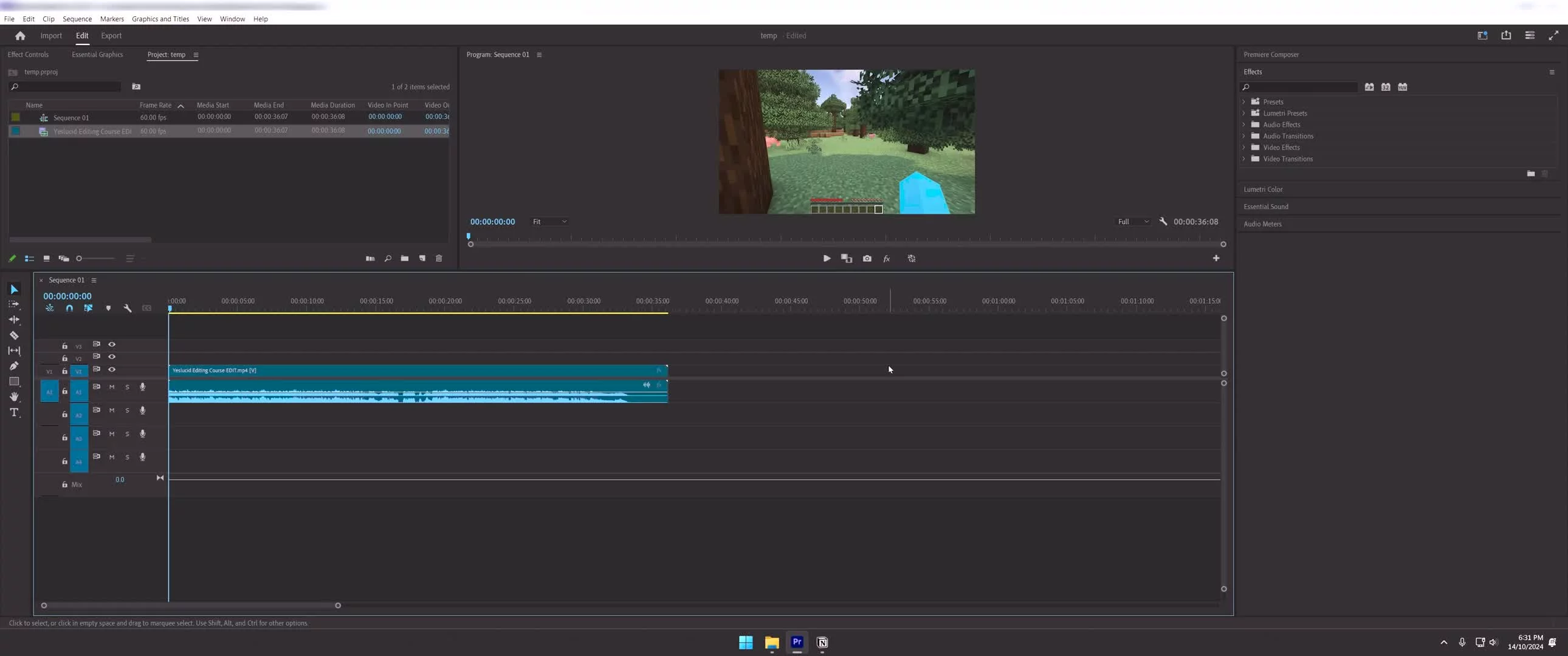Open Program monitor wrench settings
The height and width of the screenshot is (656, 1568).
tap(1163, 222)
